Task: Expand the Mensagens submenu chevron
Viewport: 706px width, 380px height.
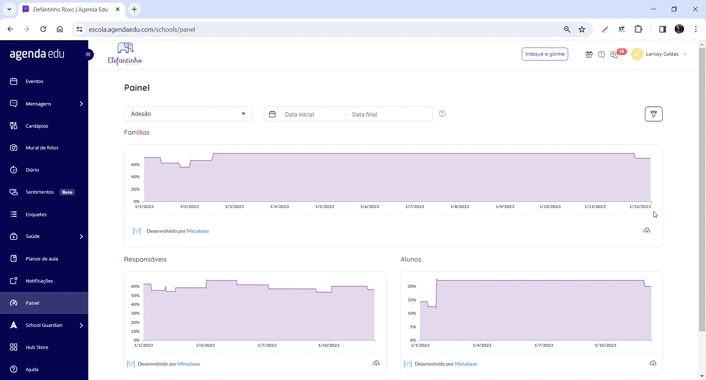Action: (x=81, y=104)
